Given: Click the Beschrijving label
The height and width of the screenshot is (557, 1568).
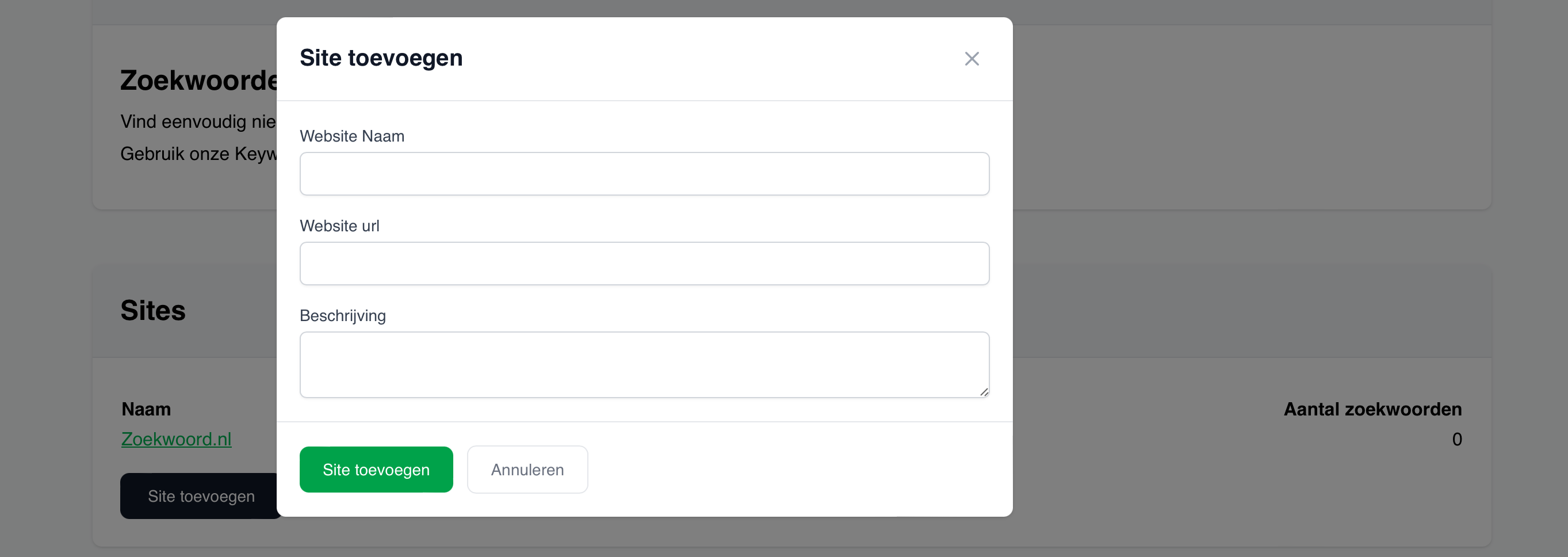Looking at the screenshot, I should point(342,315).
